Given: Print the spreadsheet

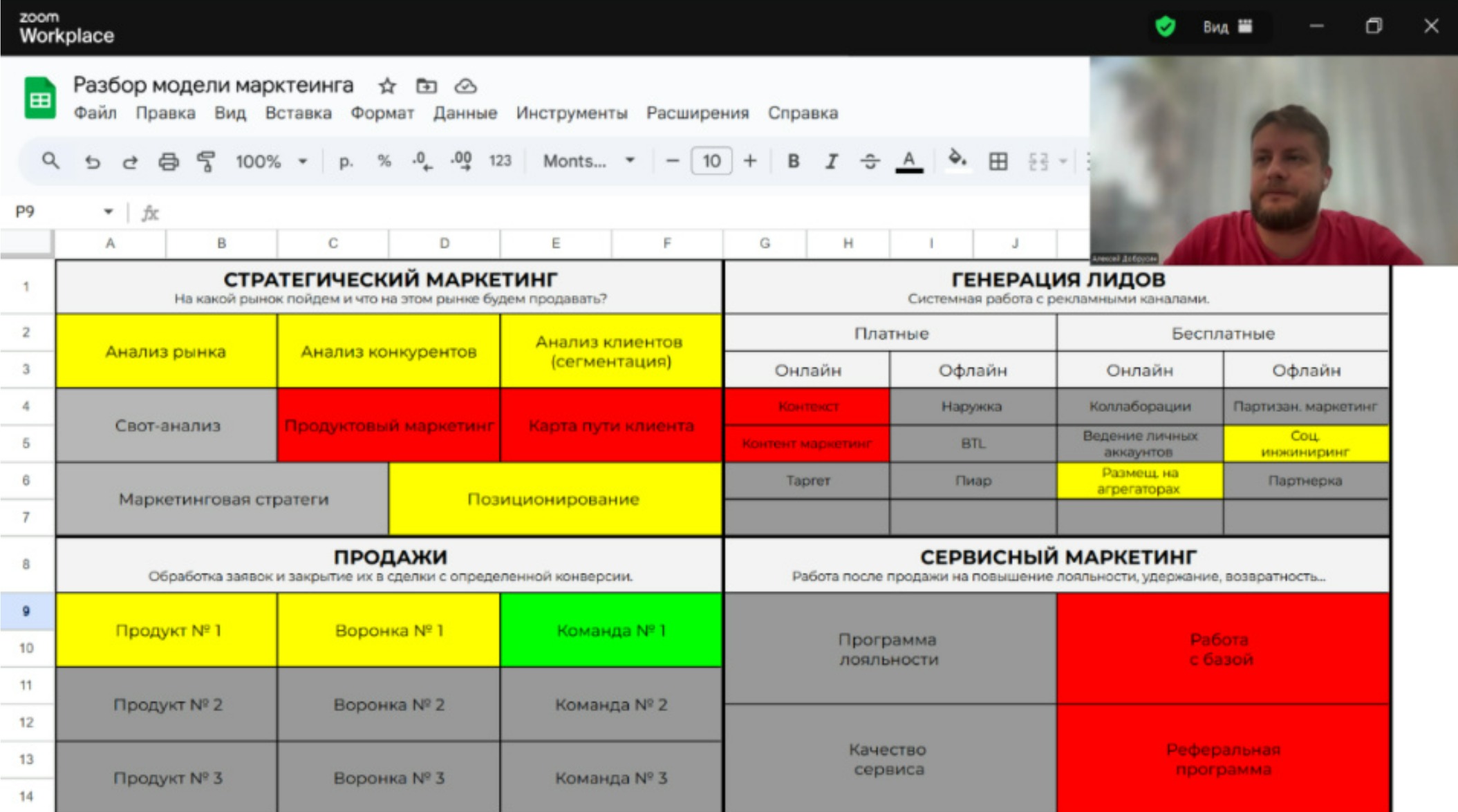Looking at the screenshot, I should click(x=168, y=162).
